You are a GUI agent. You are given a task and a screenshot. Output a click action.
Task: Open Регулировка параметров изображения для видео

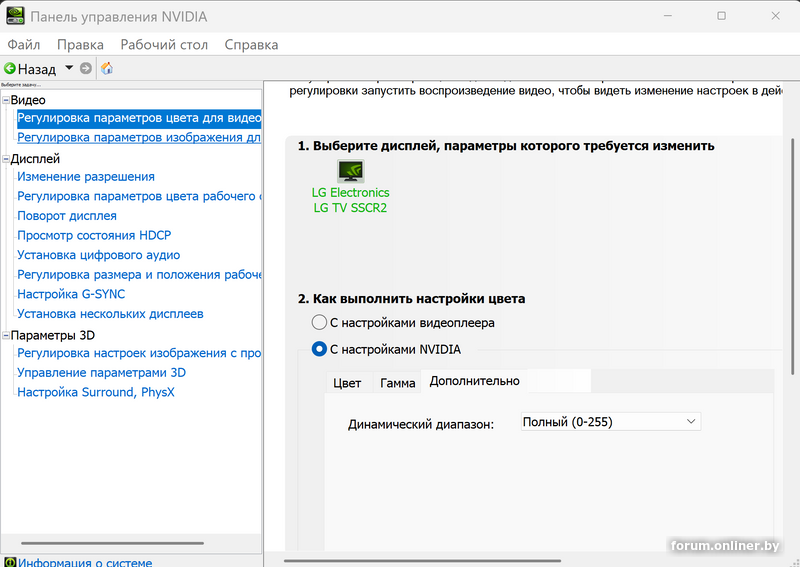139,137
